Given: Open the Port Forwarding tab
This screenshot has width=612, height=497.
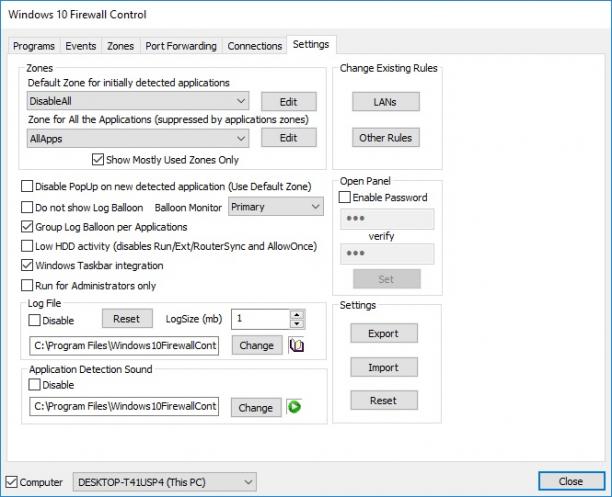Looking at the screenshot, I should tap(181, 46).
